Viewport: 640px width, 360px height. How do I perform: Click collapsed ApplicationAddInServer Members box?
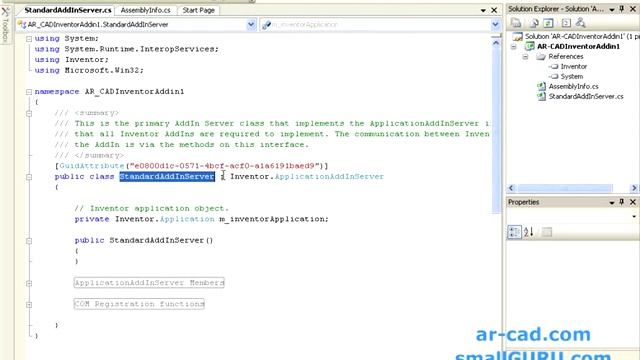click(x=149, y=282)
